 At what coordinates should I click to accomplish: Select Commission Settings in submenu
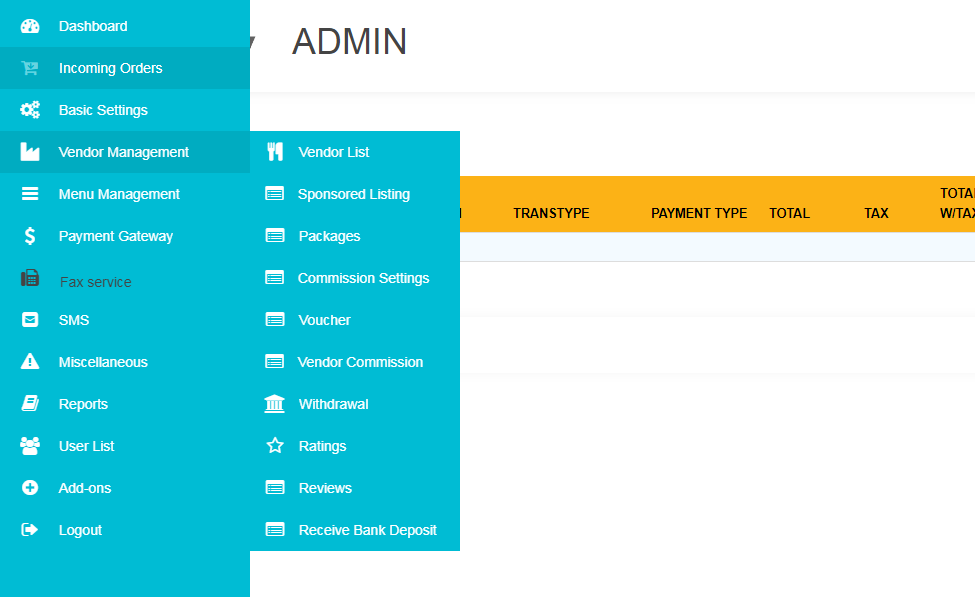point(363,278)
